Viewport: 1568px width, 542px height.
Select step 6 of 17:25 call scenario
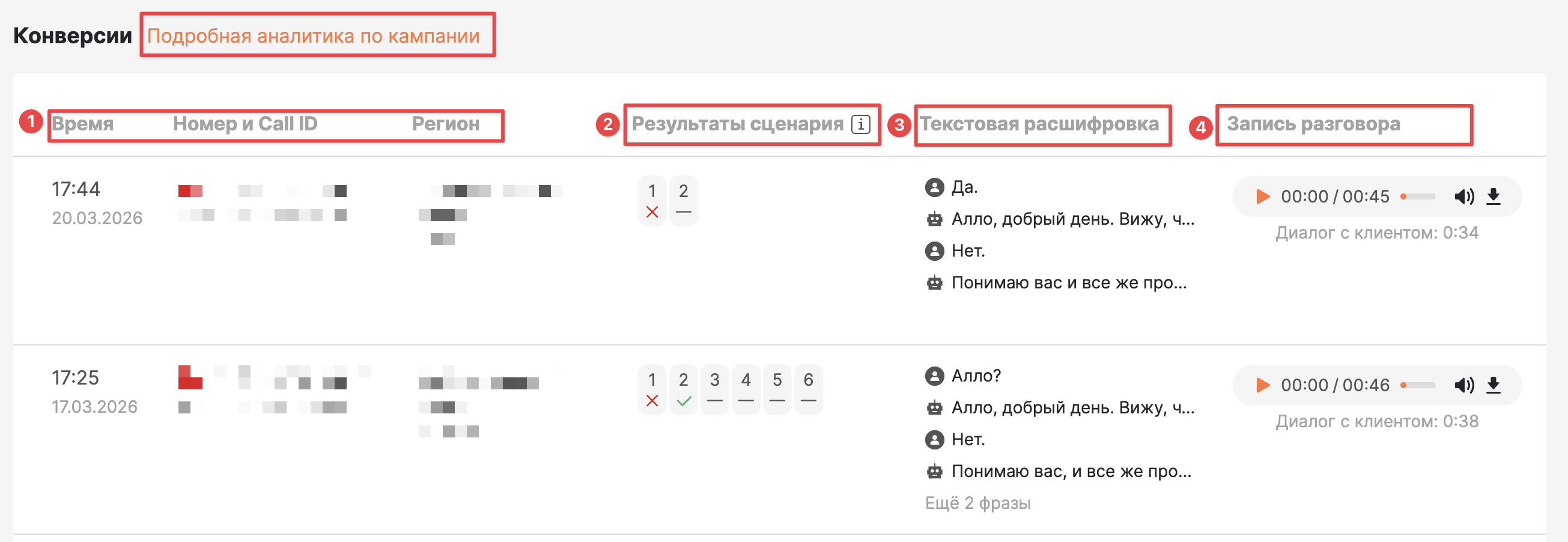pos(809,390)
